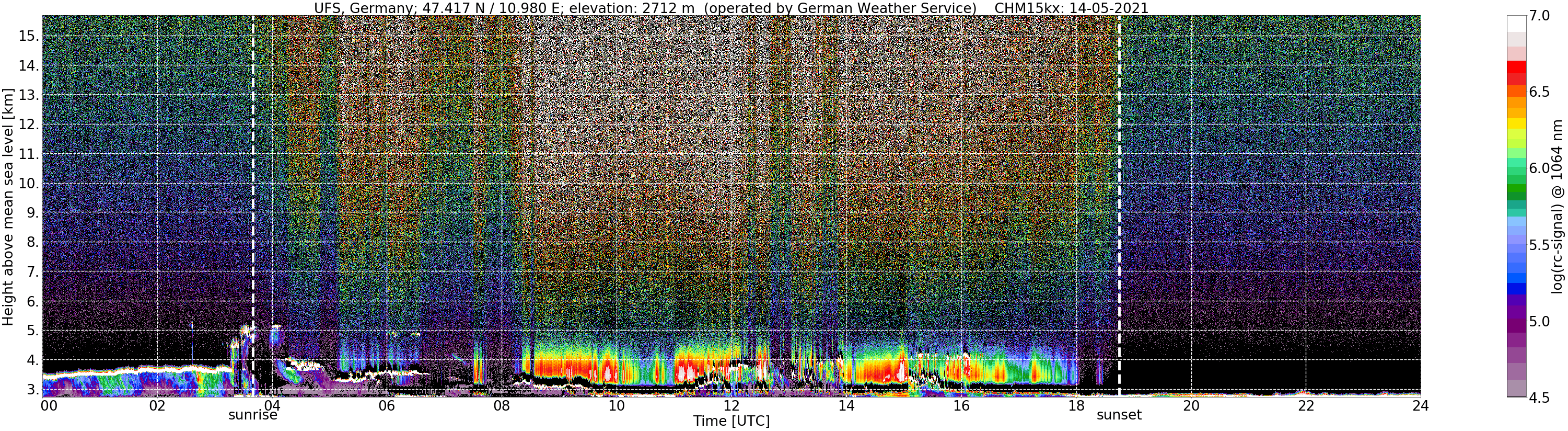Click the '06' time tick label
The image size is (1568, 431).
[387, 405]
